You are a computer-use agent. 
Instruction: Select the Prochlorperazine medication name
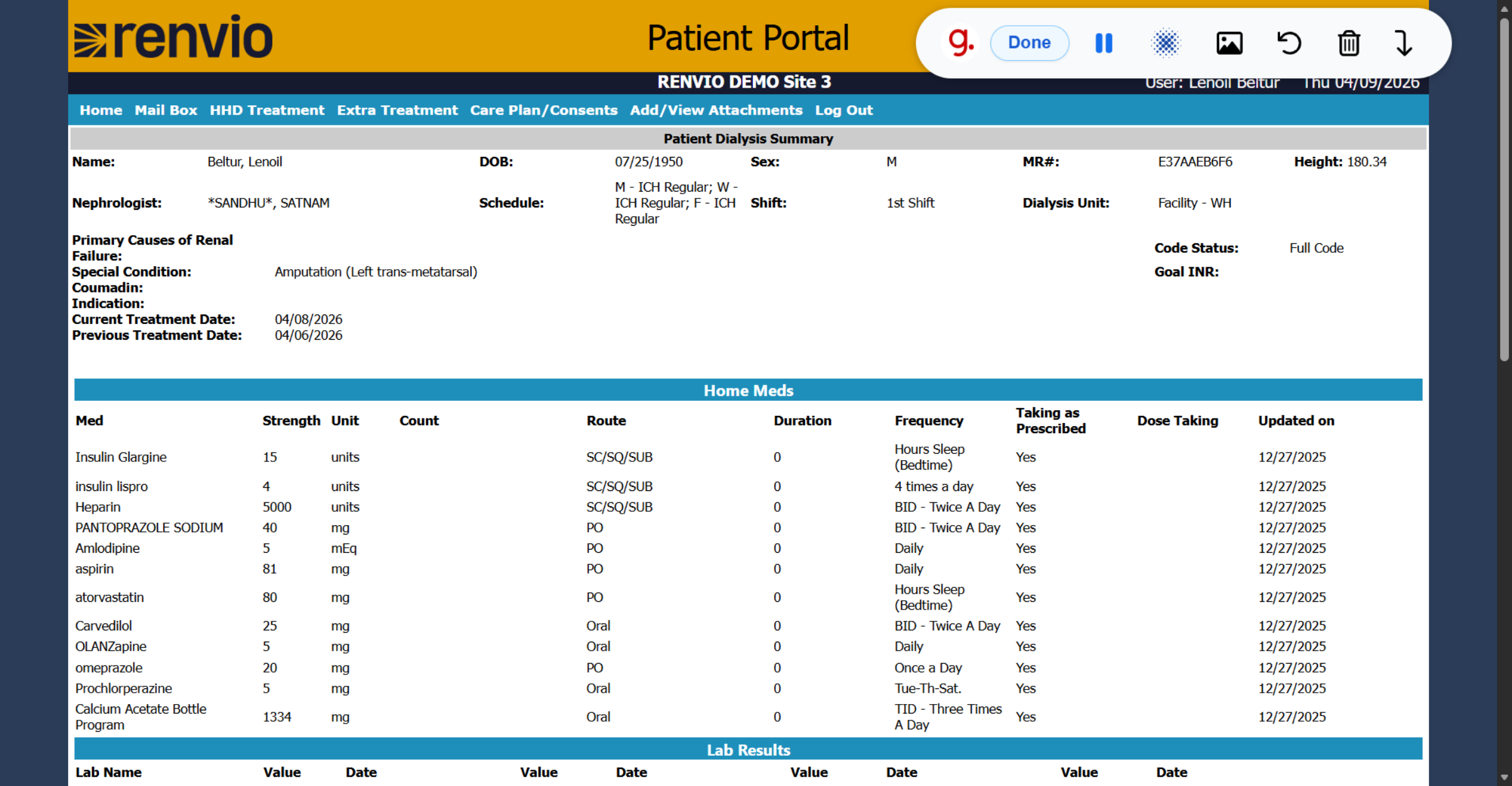pyautogui.click(x=123, y=688)
